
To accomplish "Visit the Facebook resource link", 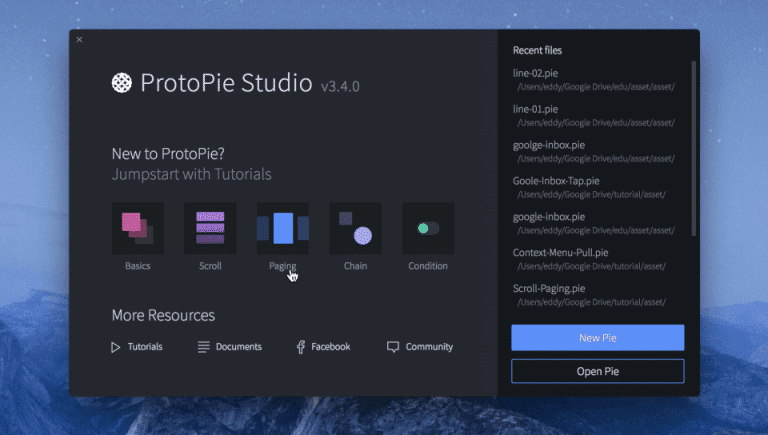I will click(323, 347).
